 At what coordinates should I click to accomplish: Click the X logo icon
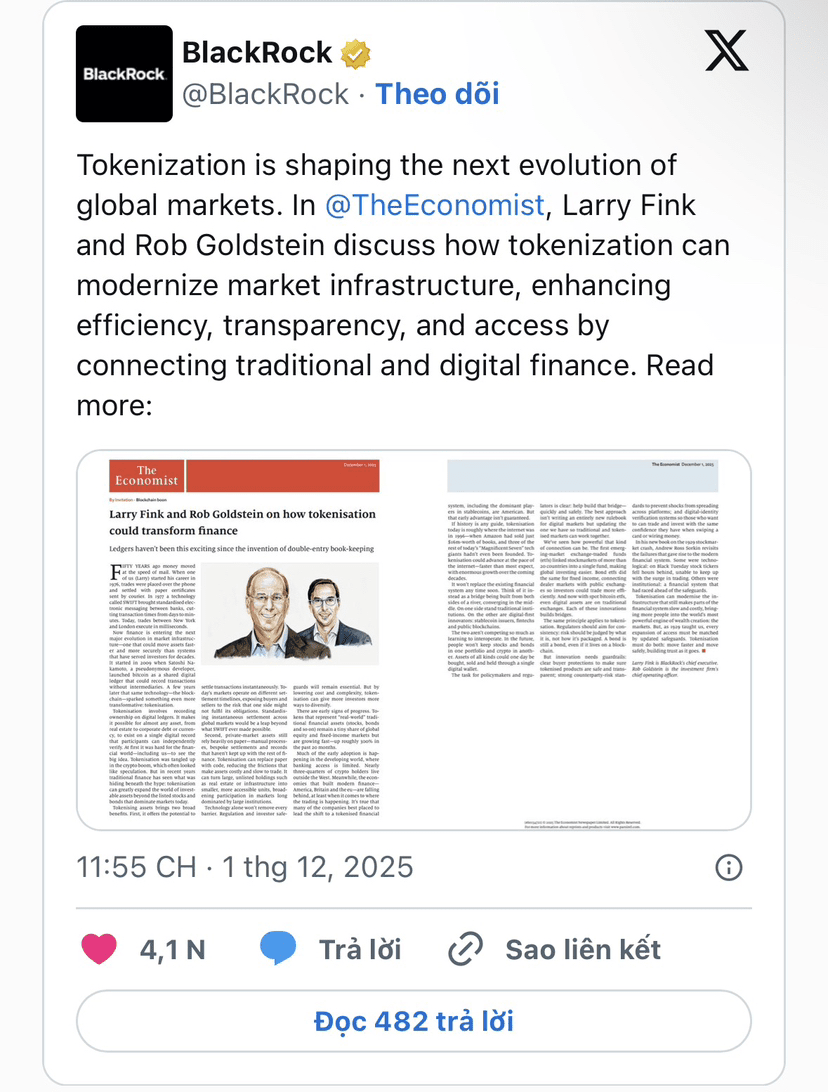(x=726, y=51)
